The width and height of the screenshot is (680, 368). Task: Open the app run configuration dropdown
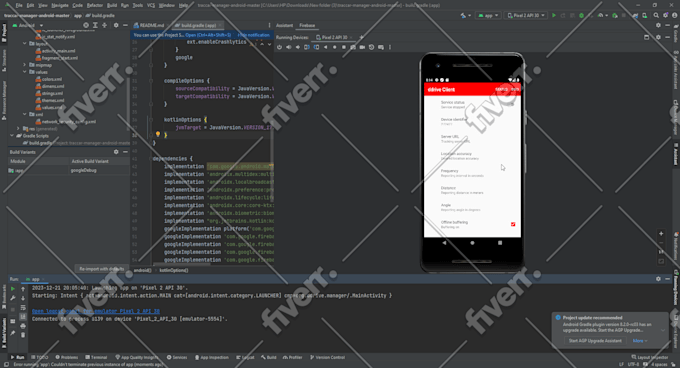point(489,15)
